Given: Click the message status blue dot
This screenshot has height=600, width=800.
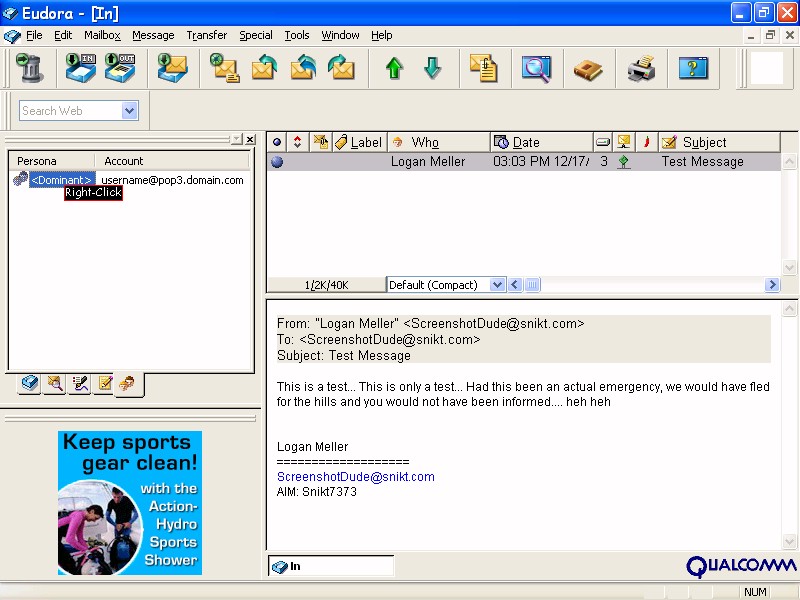Looking at the screenshot, I should pyautogui.click(x=277, y=162).
